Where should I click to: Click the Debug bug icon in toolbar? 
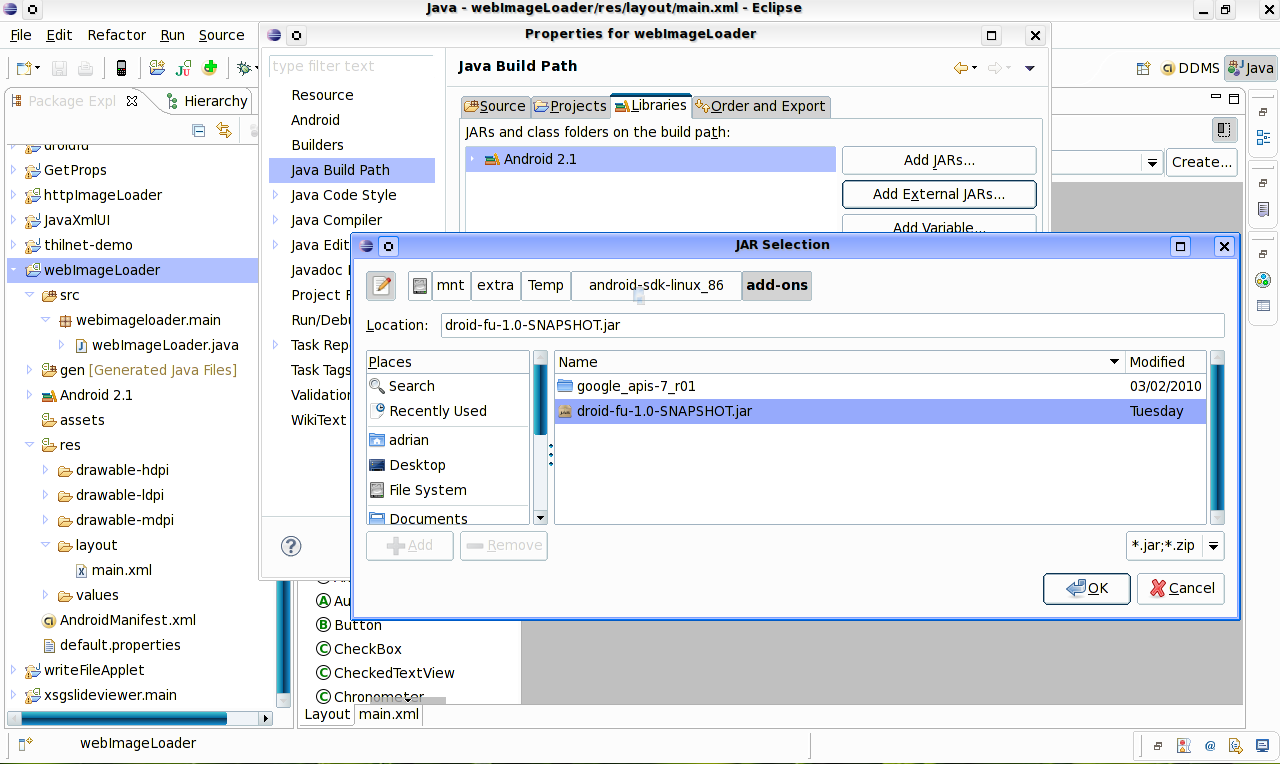[x=243, y=68]
